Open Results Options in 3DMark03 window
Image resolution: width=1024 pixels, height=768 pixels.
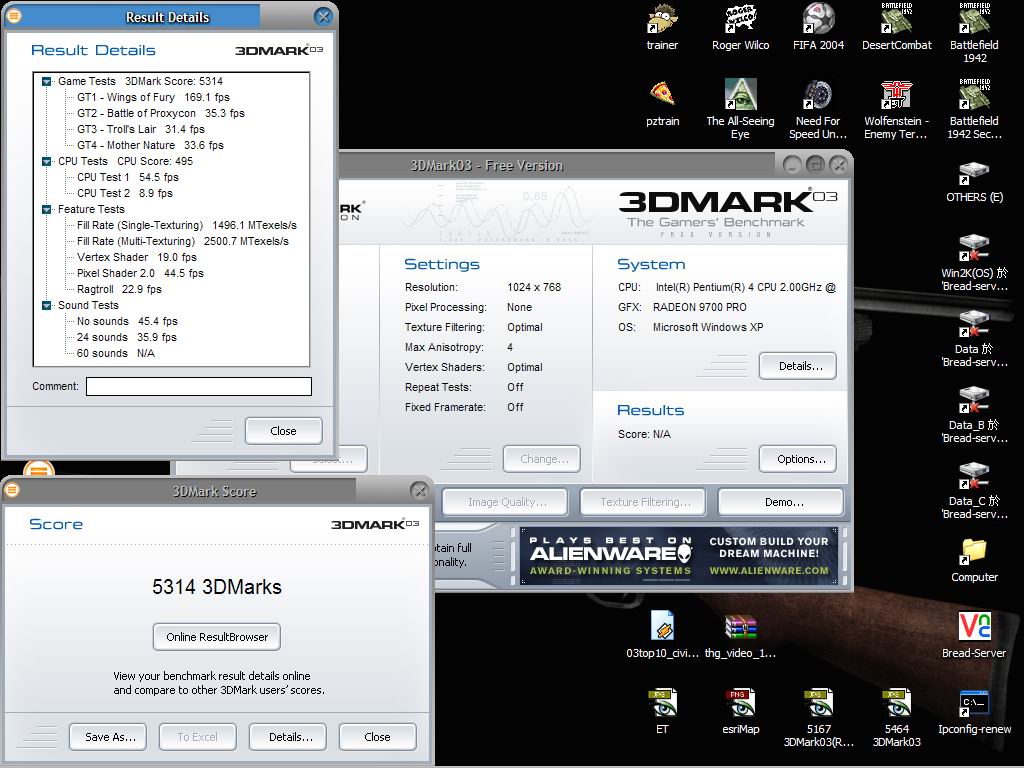click(797, 459)
